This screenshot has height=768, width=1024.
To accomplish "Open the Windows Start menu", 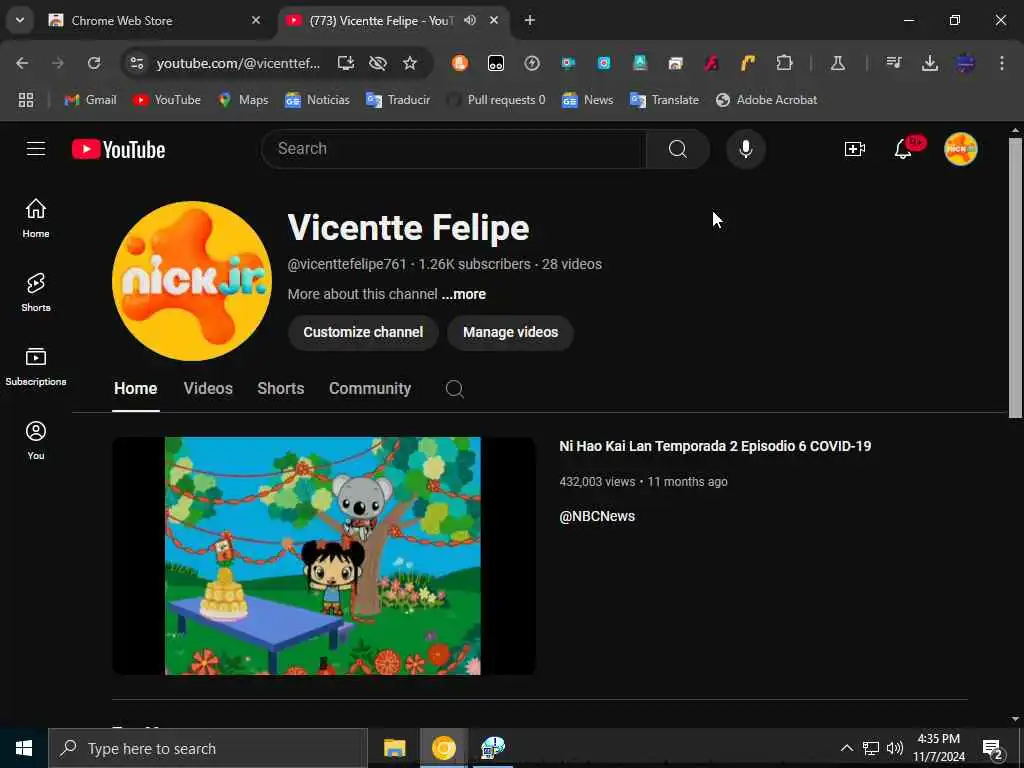I will pyautogui.click(x=24, y=748).
